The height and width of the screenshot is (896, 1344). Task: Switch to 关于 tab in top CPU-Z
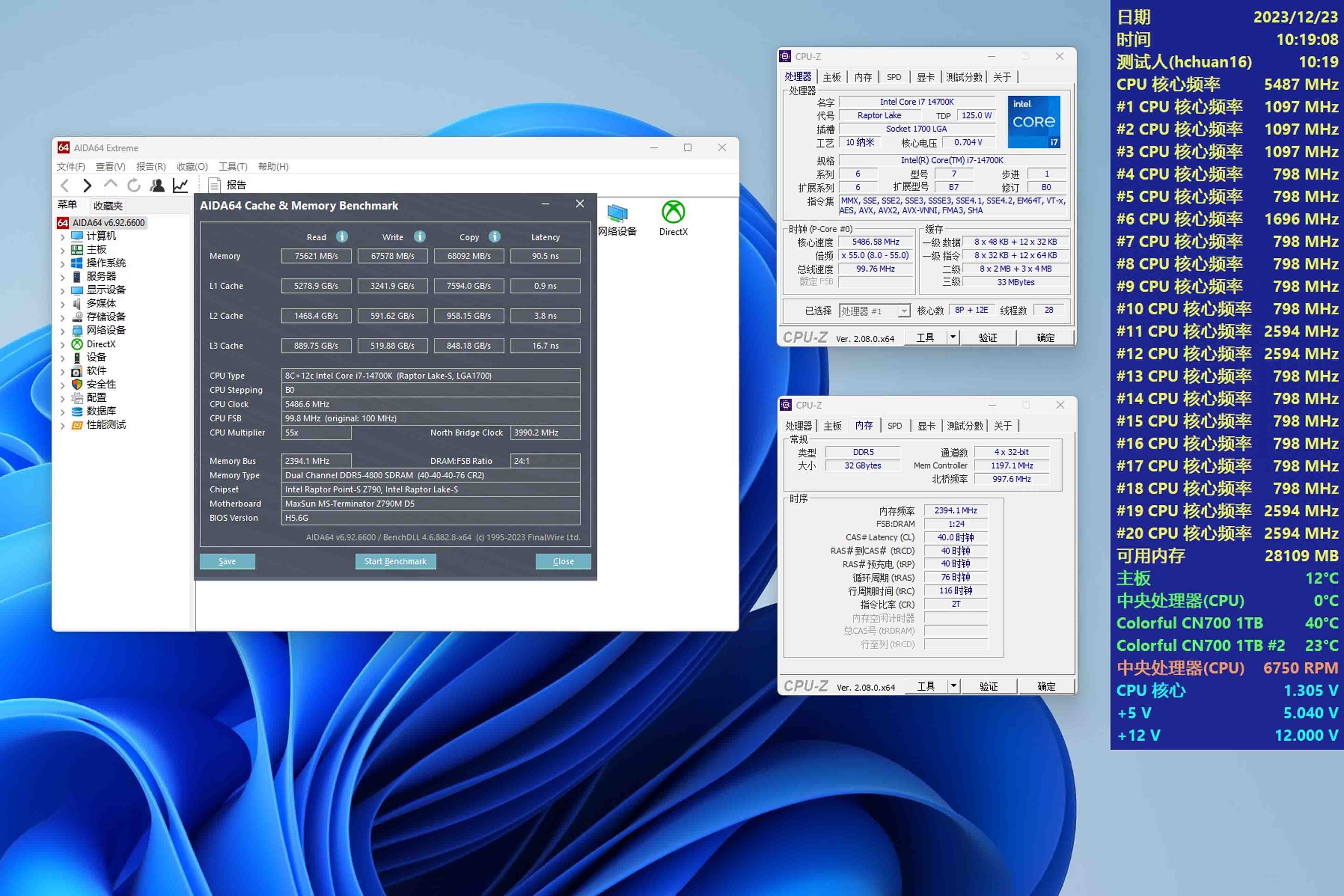pyautogui.click(x=1002, y=77)
